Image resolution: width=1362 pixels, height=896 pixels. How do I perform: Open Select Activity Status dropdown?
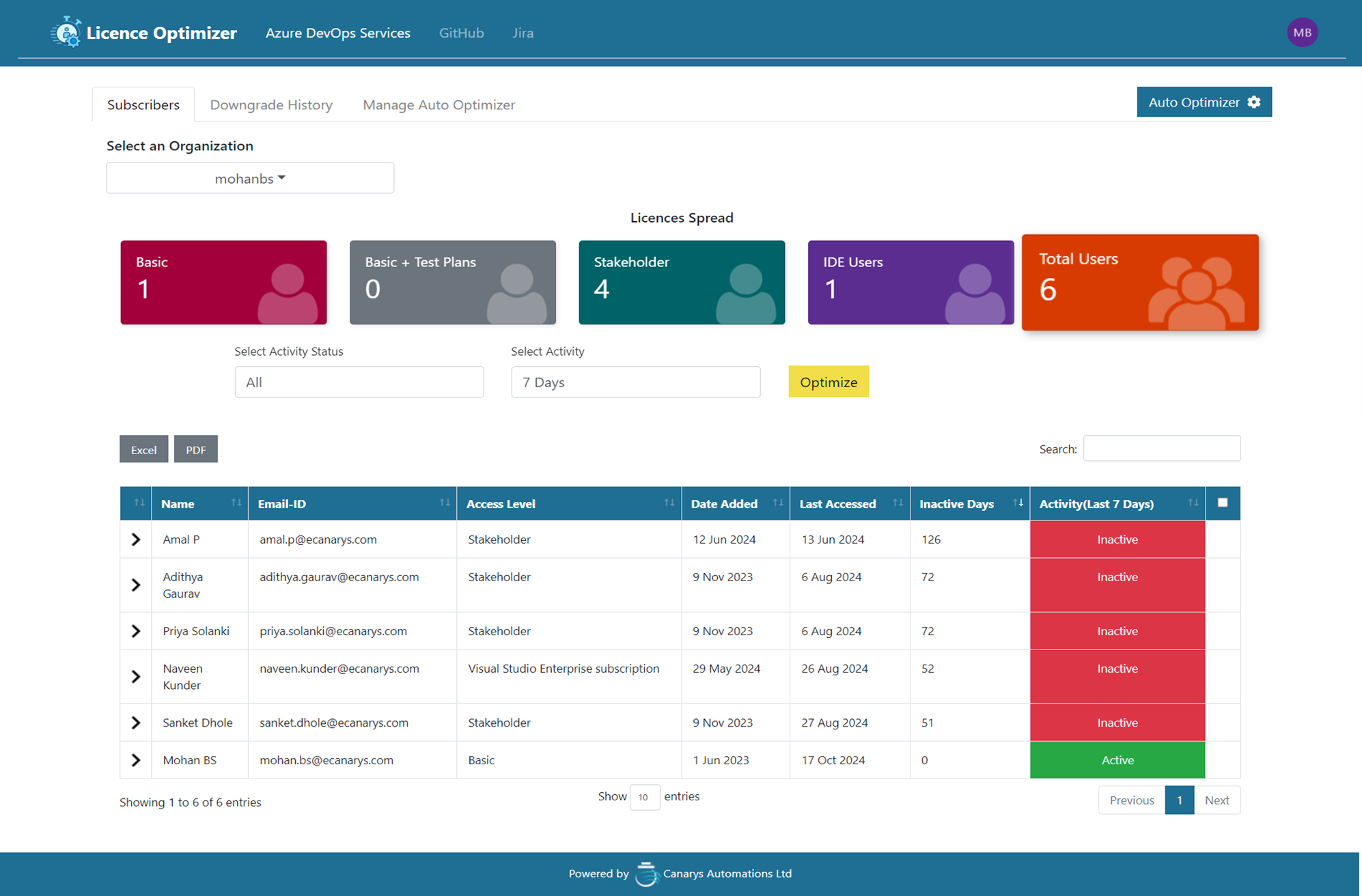tap(359, 382)
